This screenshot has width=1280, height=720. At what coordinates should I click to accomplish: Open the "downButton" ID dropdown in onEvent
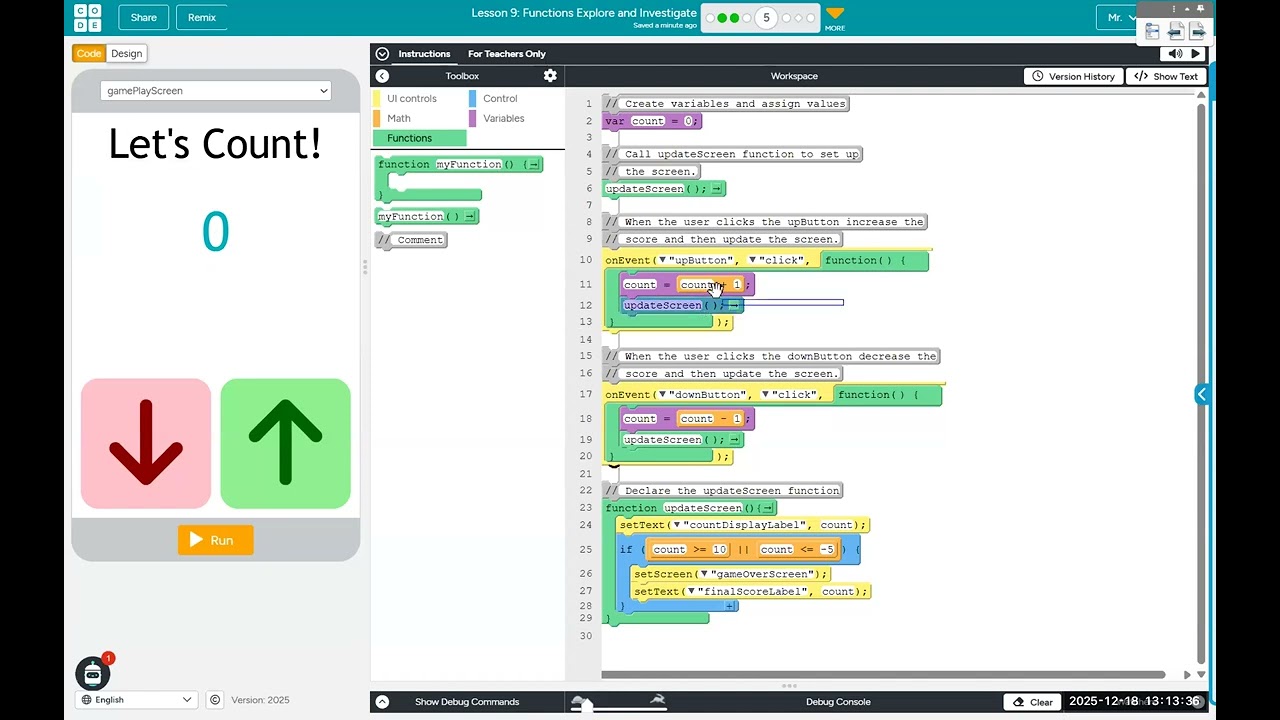pos(662,394)
